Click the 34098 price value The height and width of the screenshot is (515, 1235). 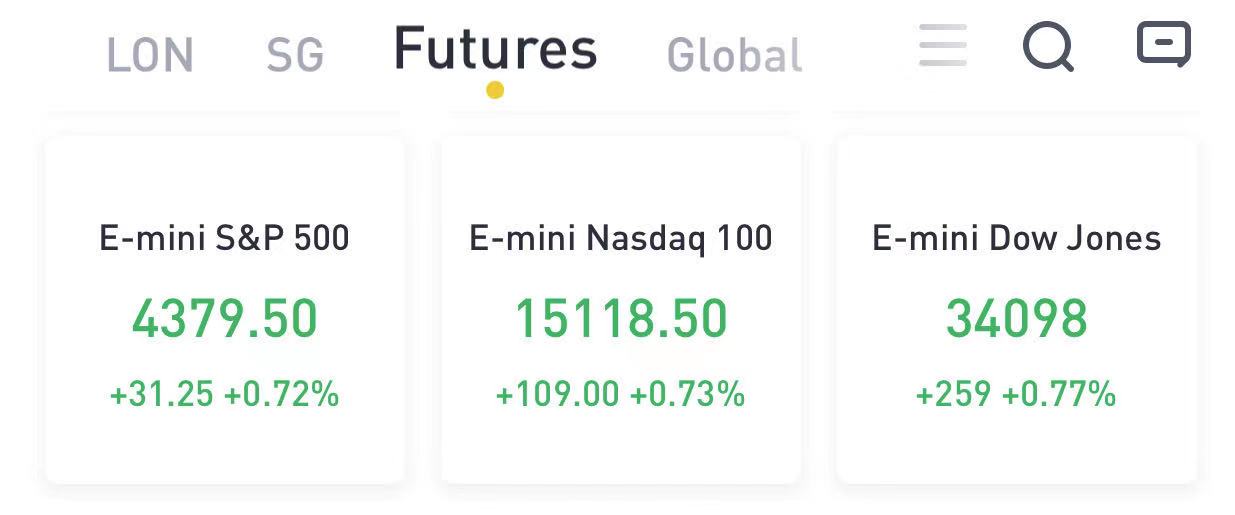1017,319
